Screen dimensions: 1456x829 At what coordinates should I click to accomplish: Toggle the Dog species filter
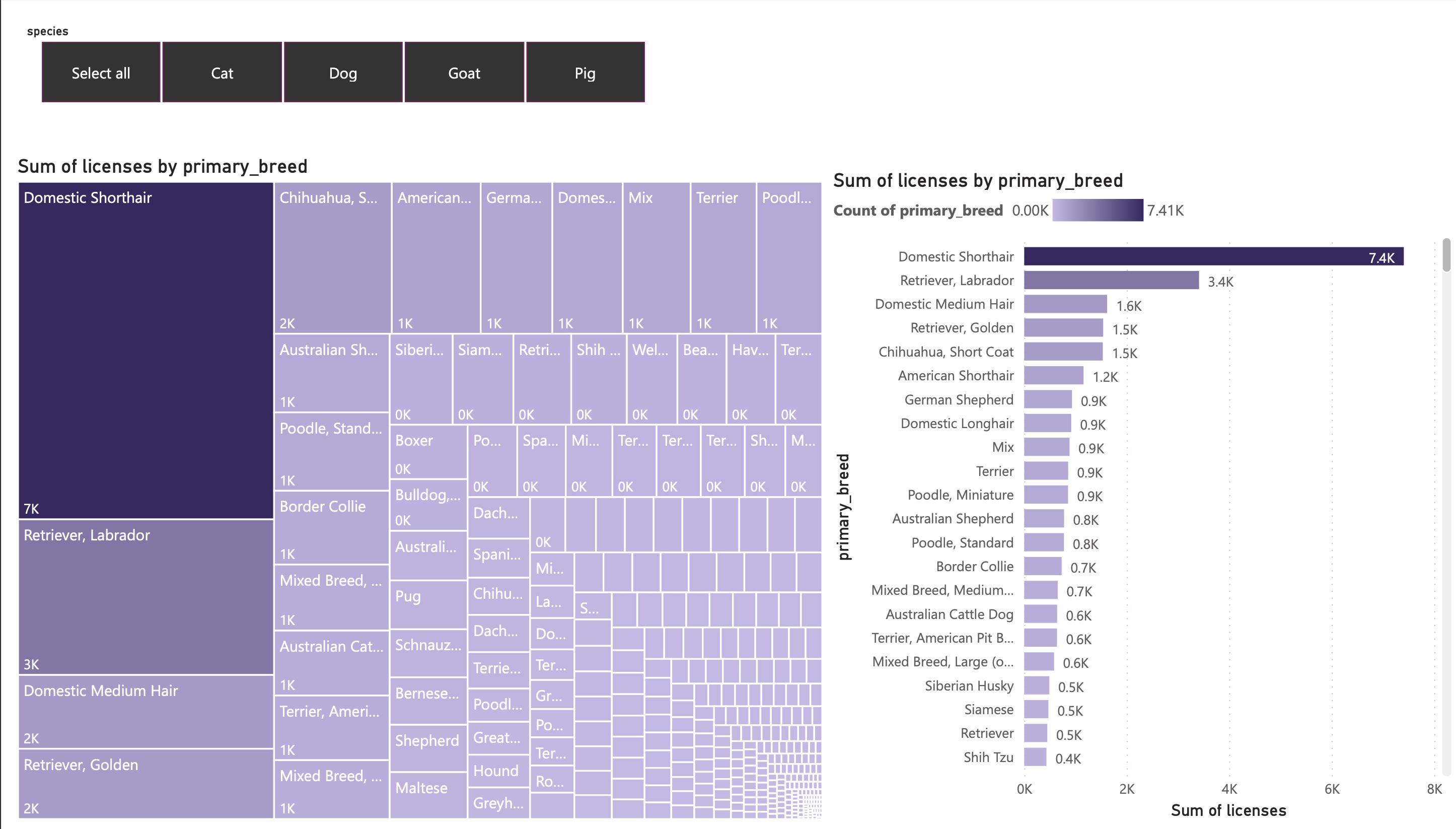tap(343, 73)
